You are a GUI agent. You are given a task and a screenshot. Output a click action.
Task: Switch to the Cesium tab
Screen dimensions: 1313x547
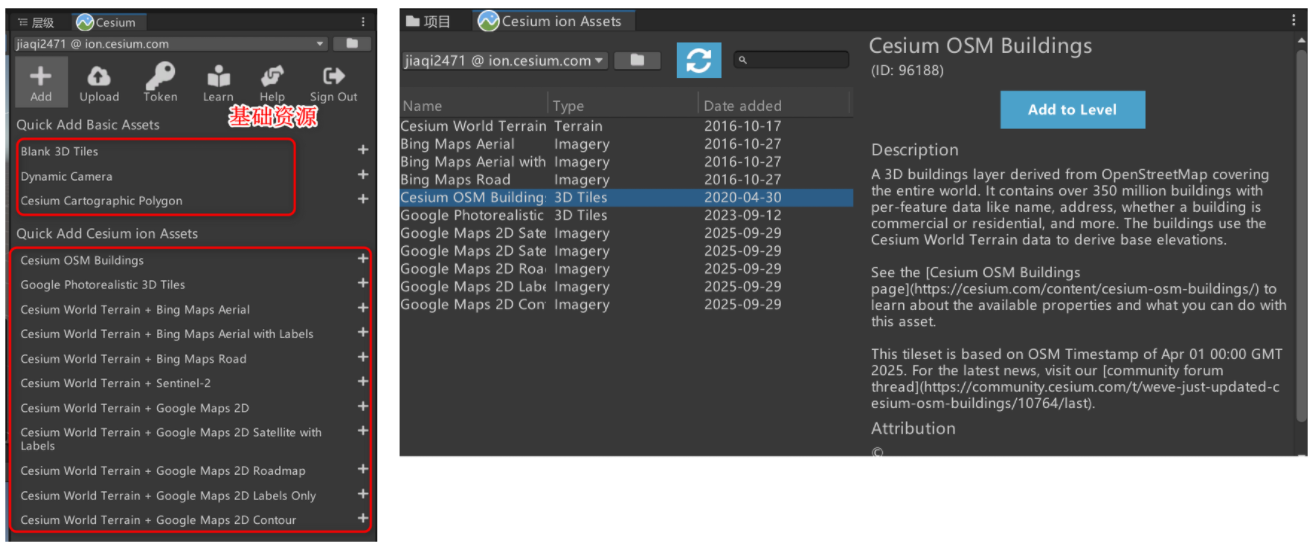tap(107, 22)
